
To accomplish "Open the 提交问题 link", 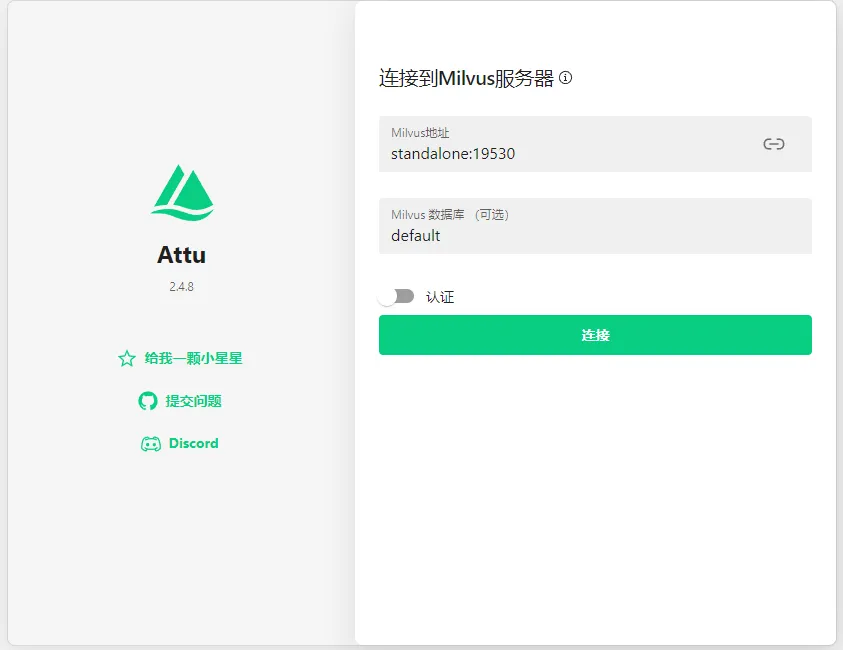I will 194,401.
